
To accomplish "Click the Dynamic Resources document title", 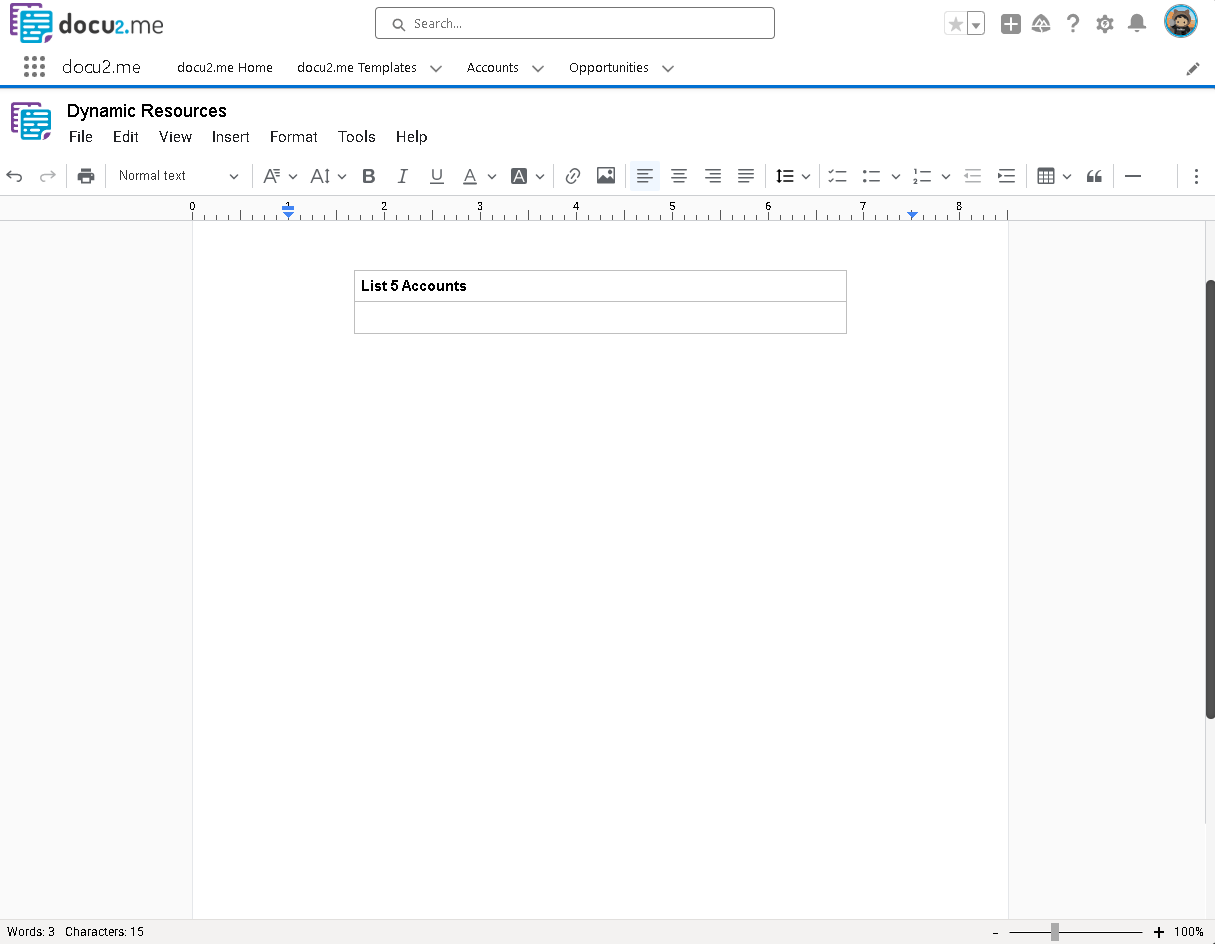I will pos(147,111).
